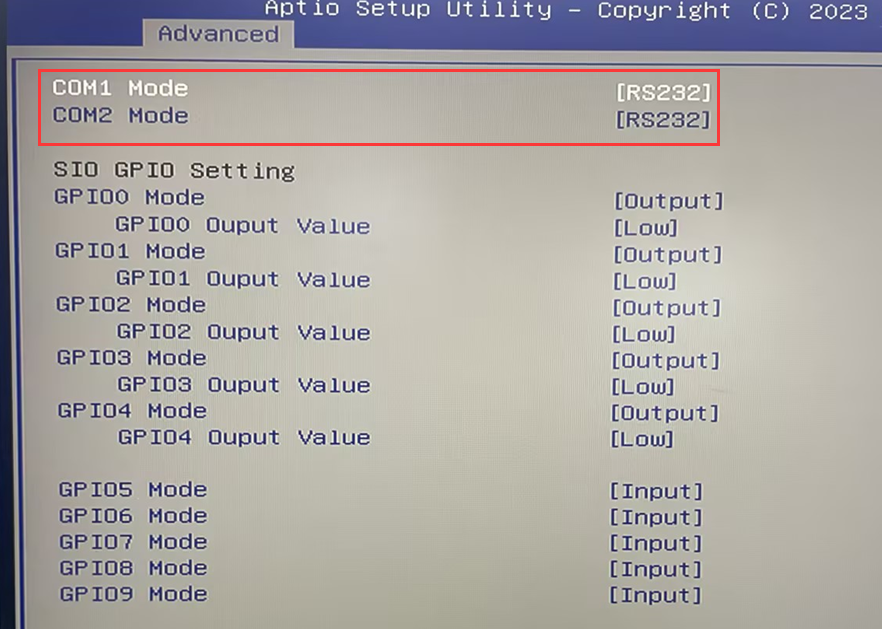This screenshot has height=629, width=882.
Task: Open GPIO2 Mode Output option
Action: 667,308
